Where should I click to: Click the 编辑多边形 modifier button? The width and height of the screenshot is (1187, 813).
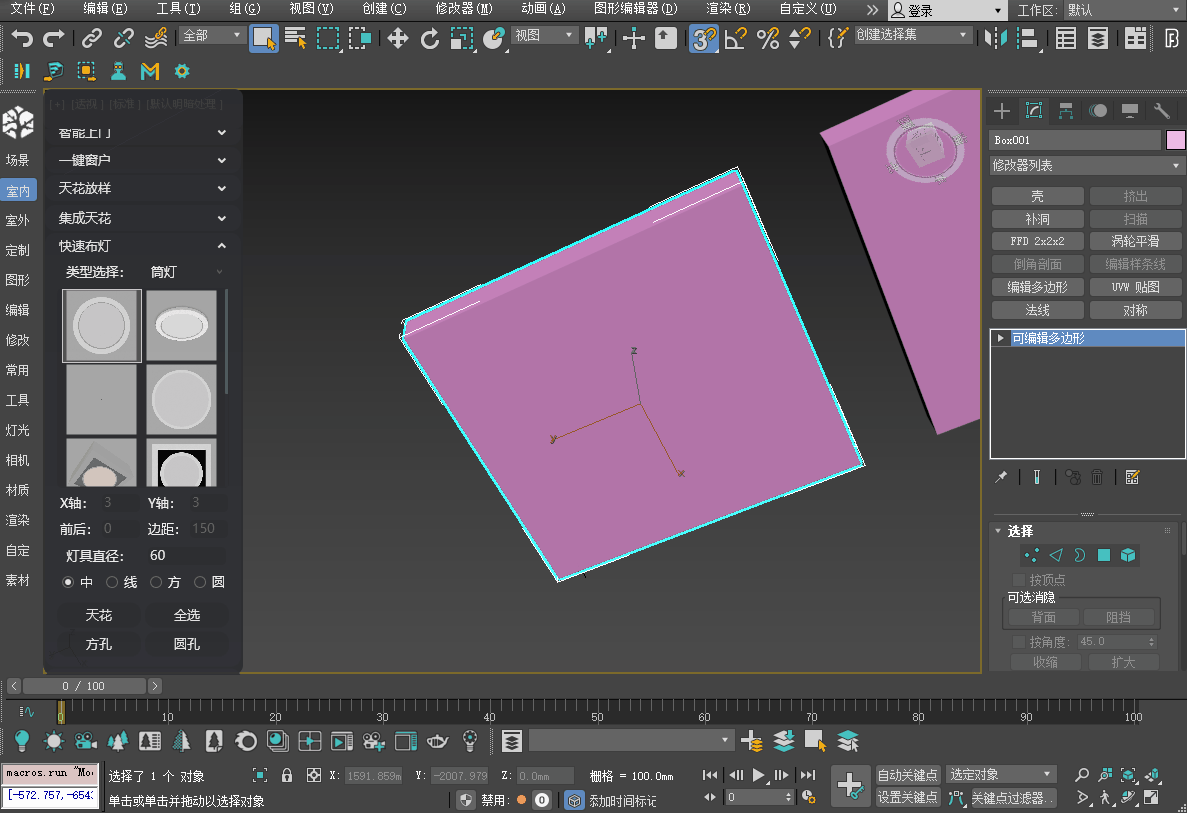1037,287
